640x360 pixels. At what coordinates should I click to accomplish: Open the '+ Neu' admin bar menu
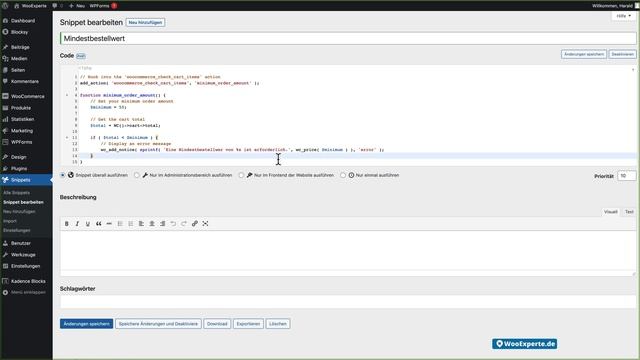(x=77, y=6)
